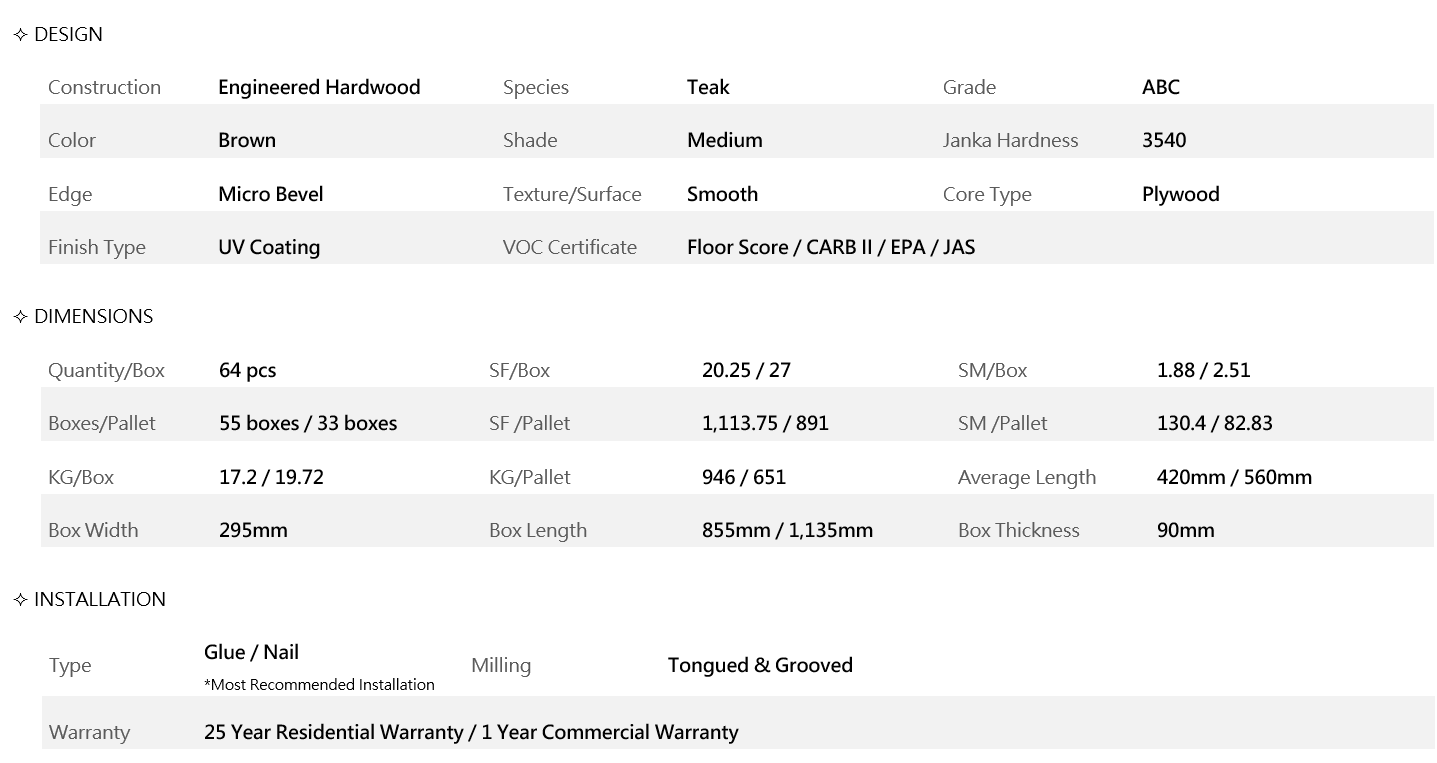This screenshot has width=1437, height=763.
Task: Click the Teak species value
Action: click(708, 87)
